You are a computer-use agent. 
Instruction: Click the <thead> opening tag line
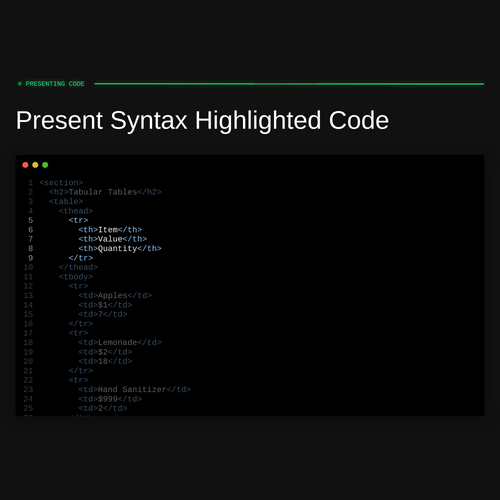(76, 211)
